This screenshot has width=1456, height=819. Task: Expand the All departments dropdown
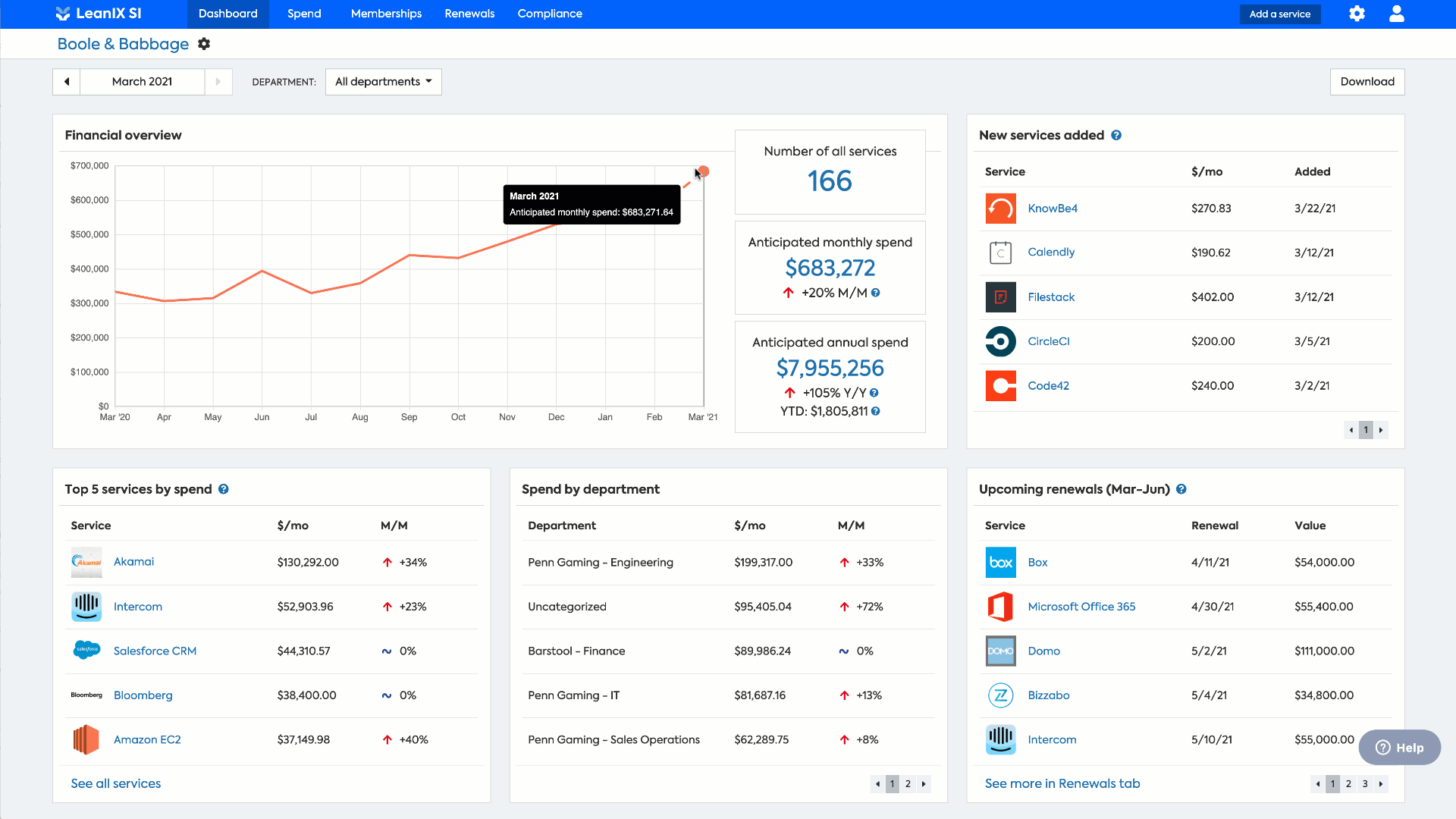point(383,82)
